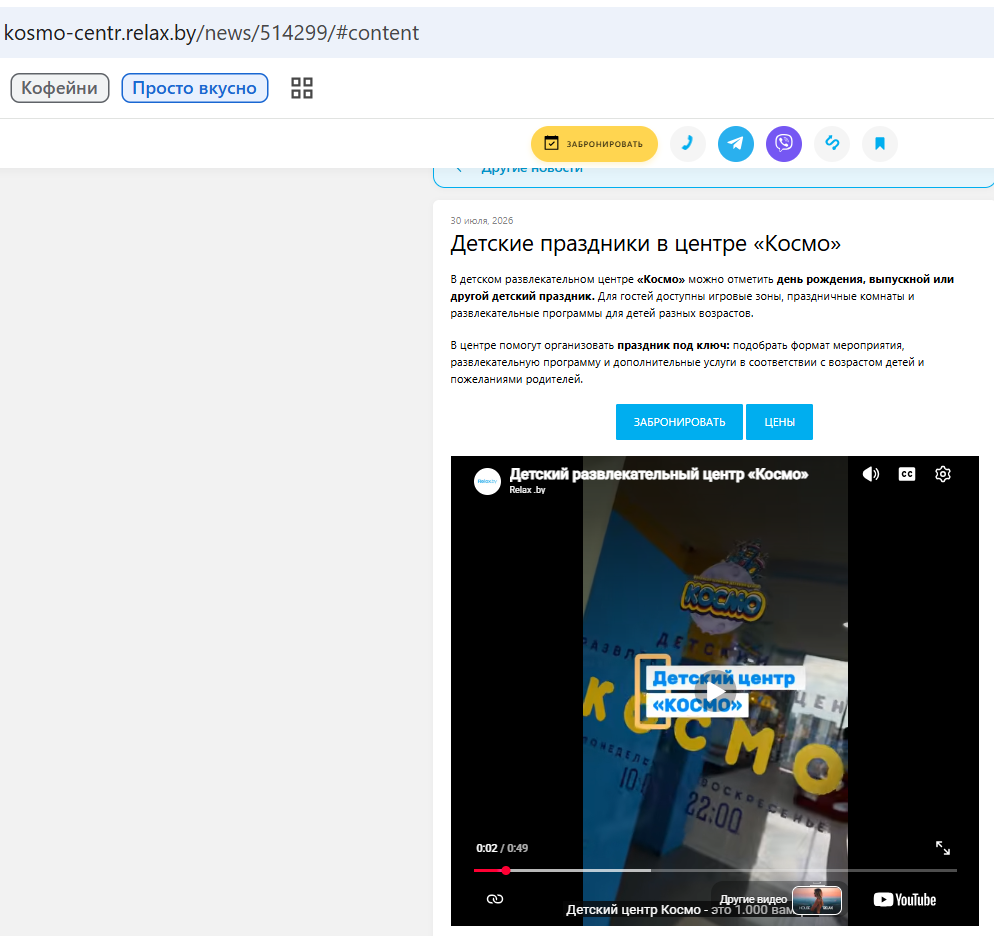Open video on YouTube via logo
The width and height of the screenshot is (994, 936).
point(905,900)
